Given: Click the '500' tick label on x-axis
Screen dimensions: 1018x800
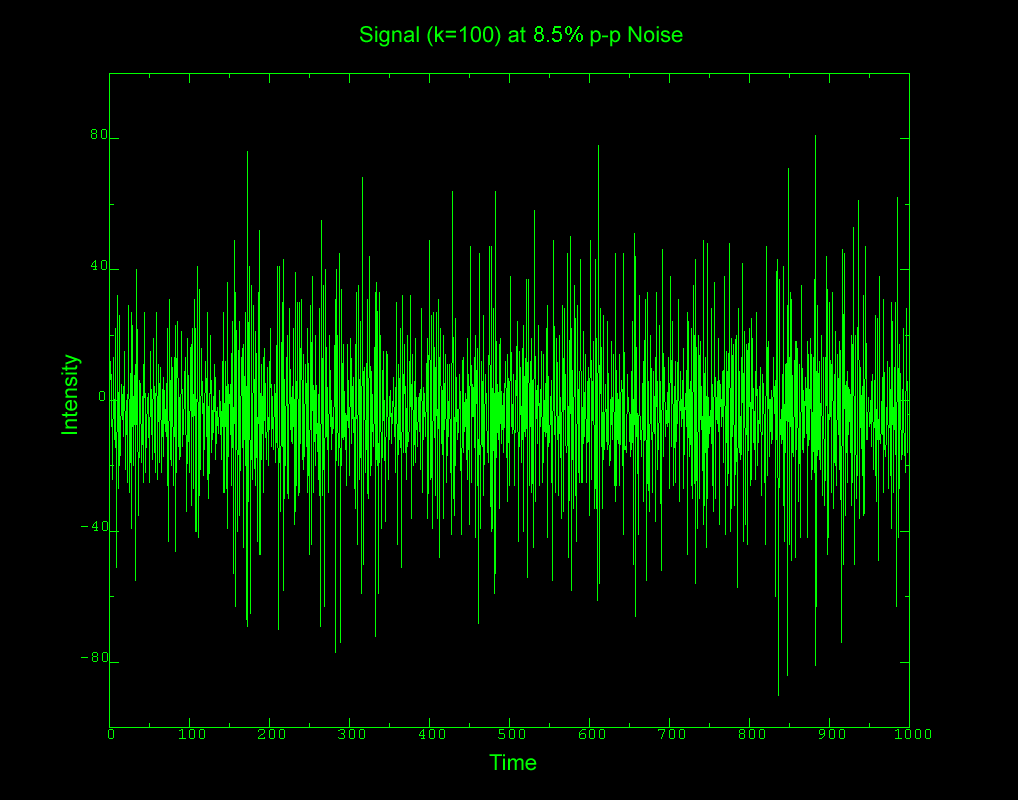Looking at the screenshot, I should 513,732.
